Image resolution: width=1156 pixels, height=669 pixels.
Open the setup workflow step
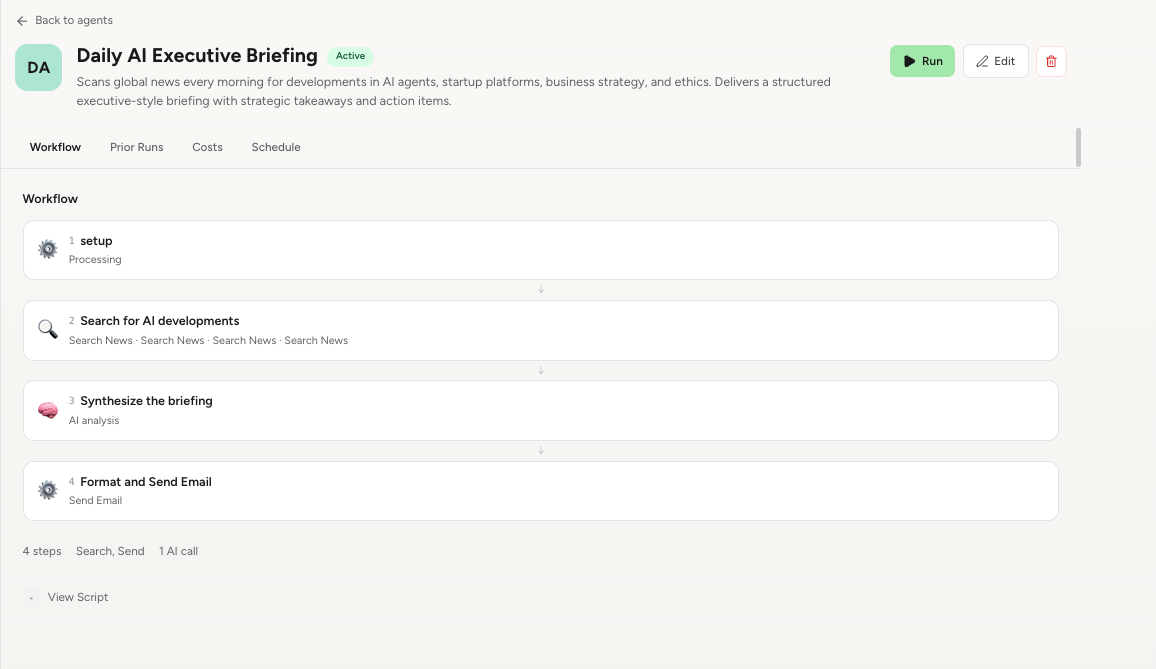540,250
